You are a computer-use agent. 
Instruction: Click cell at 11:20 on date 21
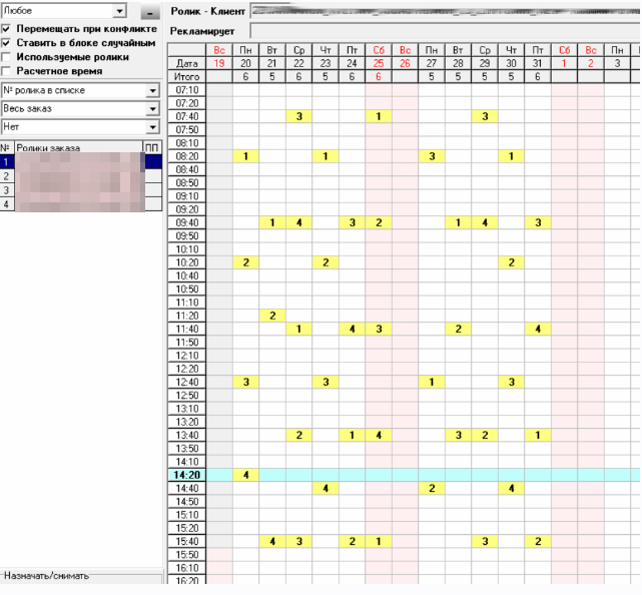point(272,316)
